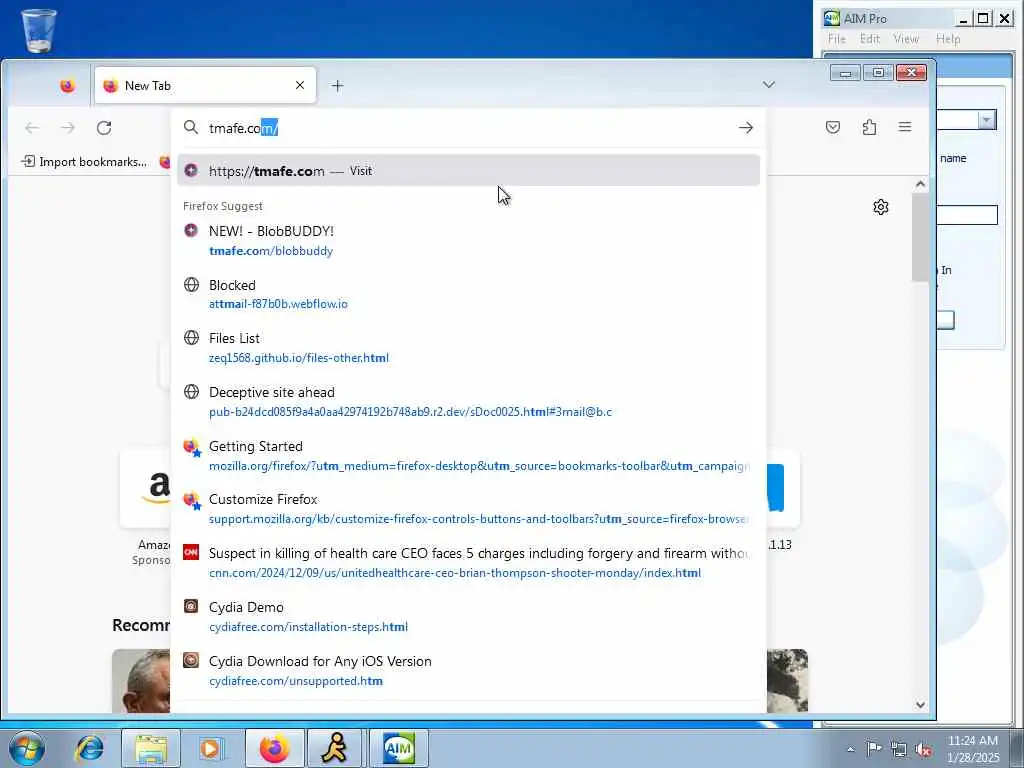Open the Firefox hamburger menu
Screen dimensions: 1024x768
[x=904, y=127]
